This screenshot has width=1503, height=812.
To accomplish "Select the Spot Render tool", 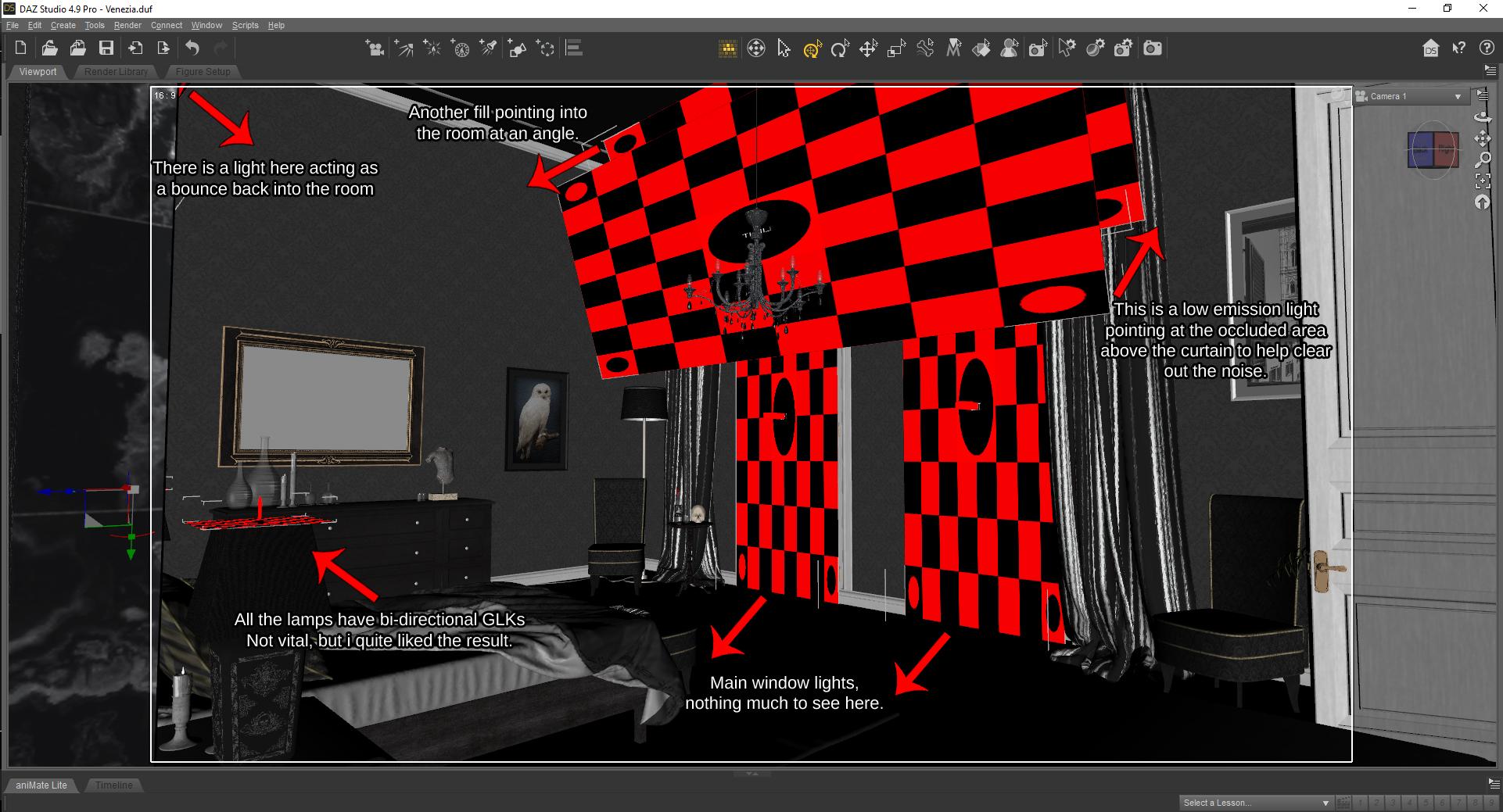I will pyautogui.click(x=1038, y=48).
